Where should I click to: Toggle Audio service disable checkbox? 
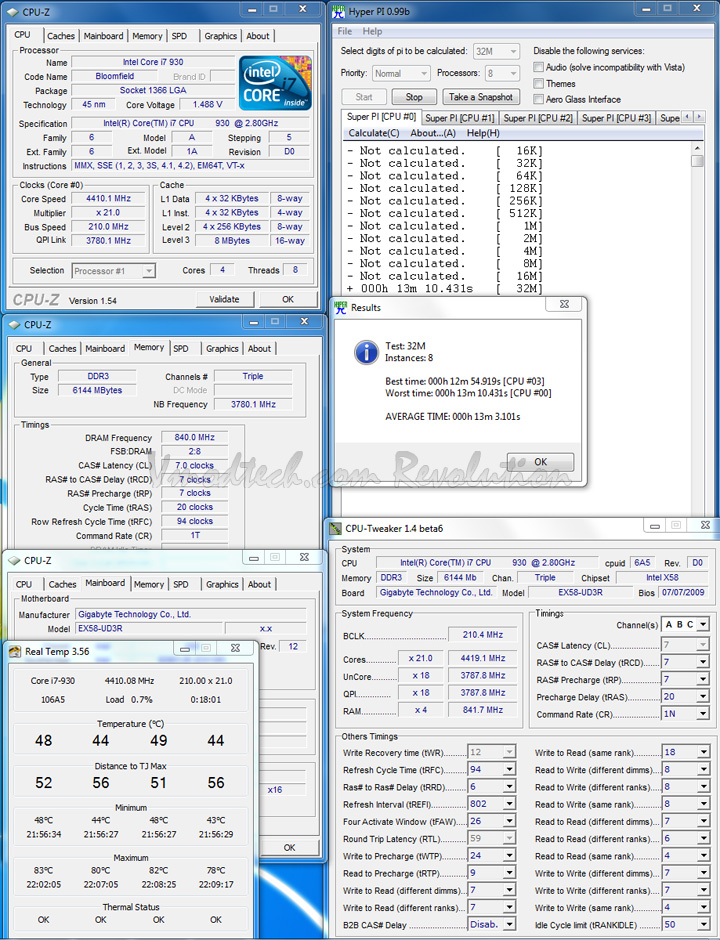(x=538, y=67)
